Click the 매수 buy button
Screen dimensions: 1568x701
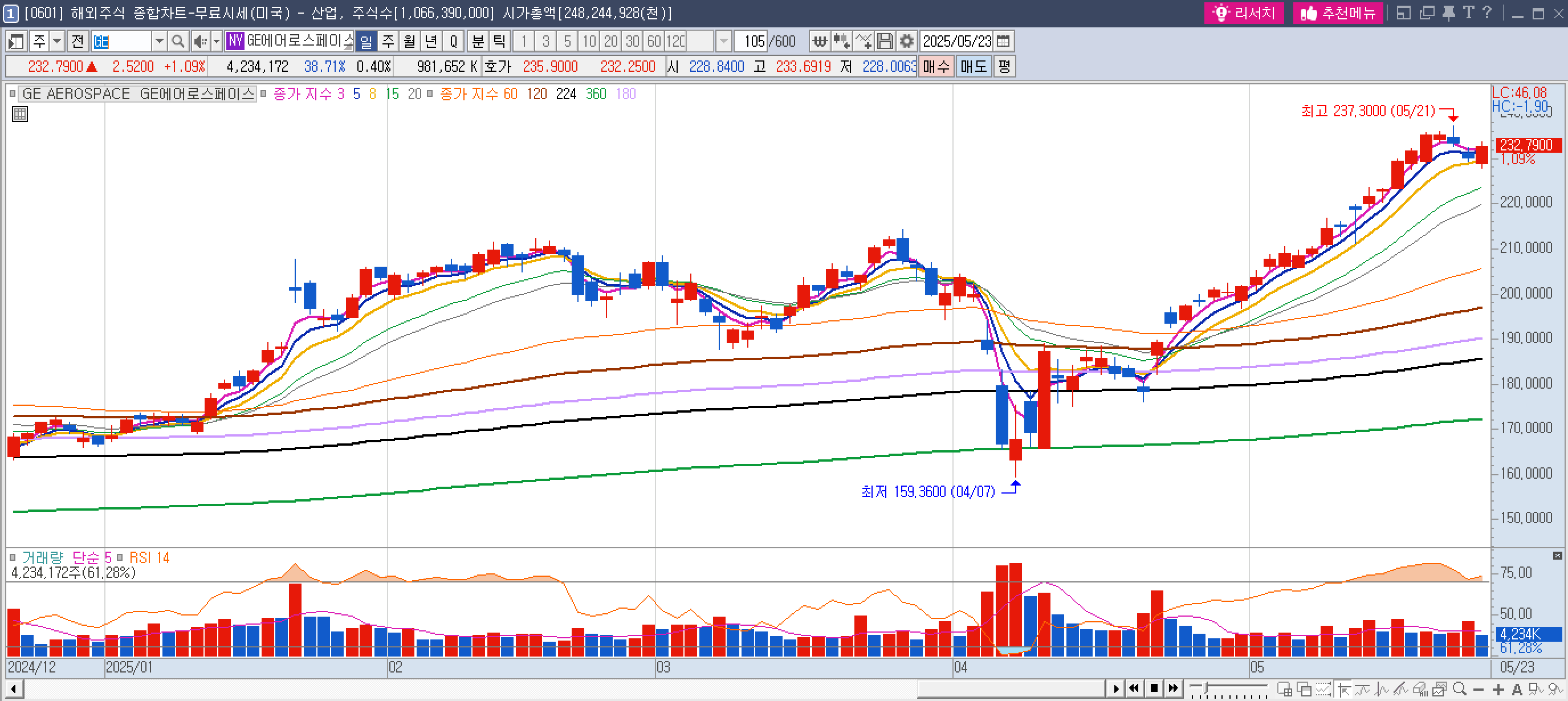tap(935, 66)
